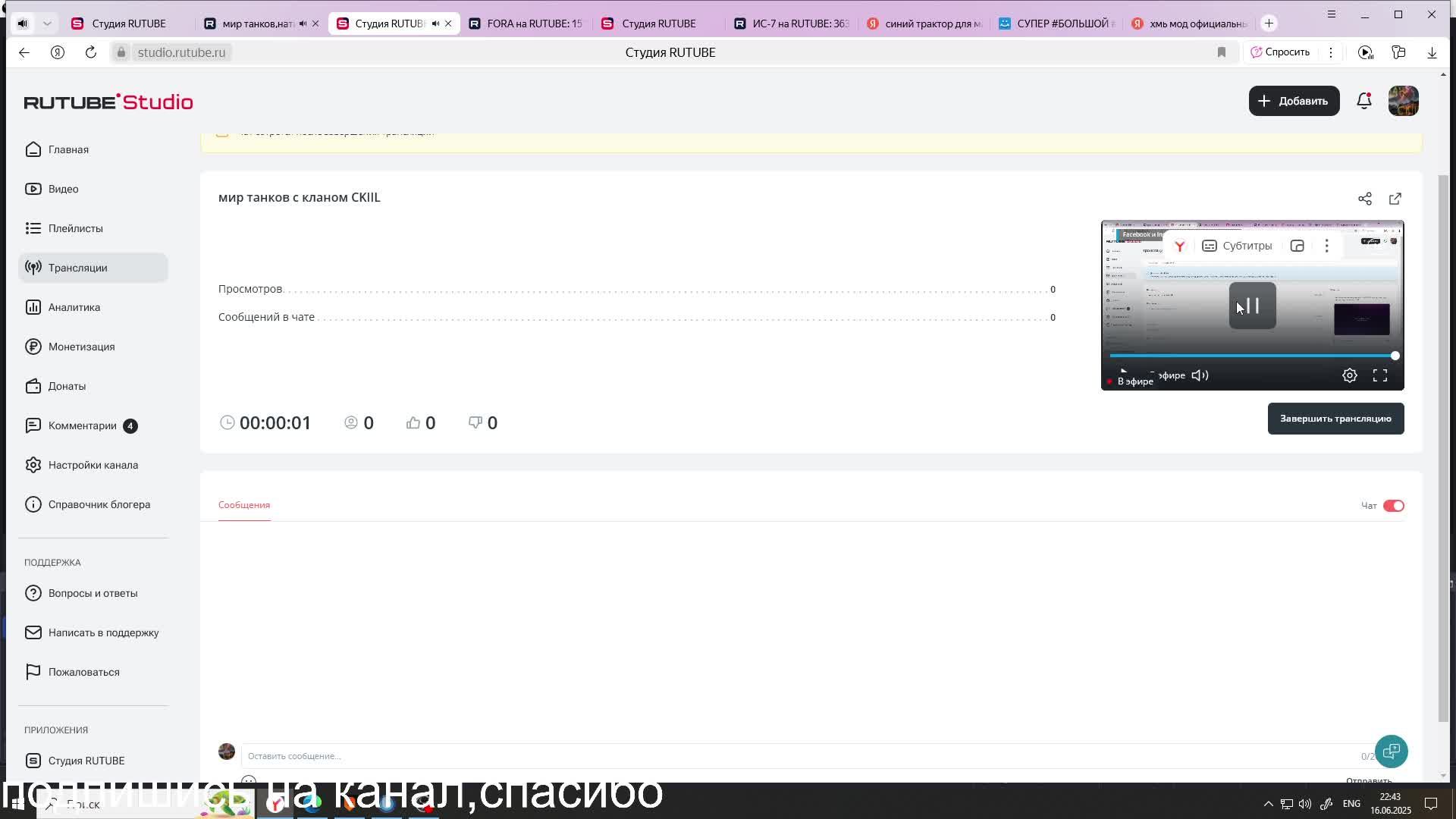Viewport: 1456px width, 819px height.
Task: Click Написать в поддержку
Action: tap(93, 632)
